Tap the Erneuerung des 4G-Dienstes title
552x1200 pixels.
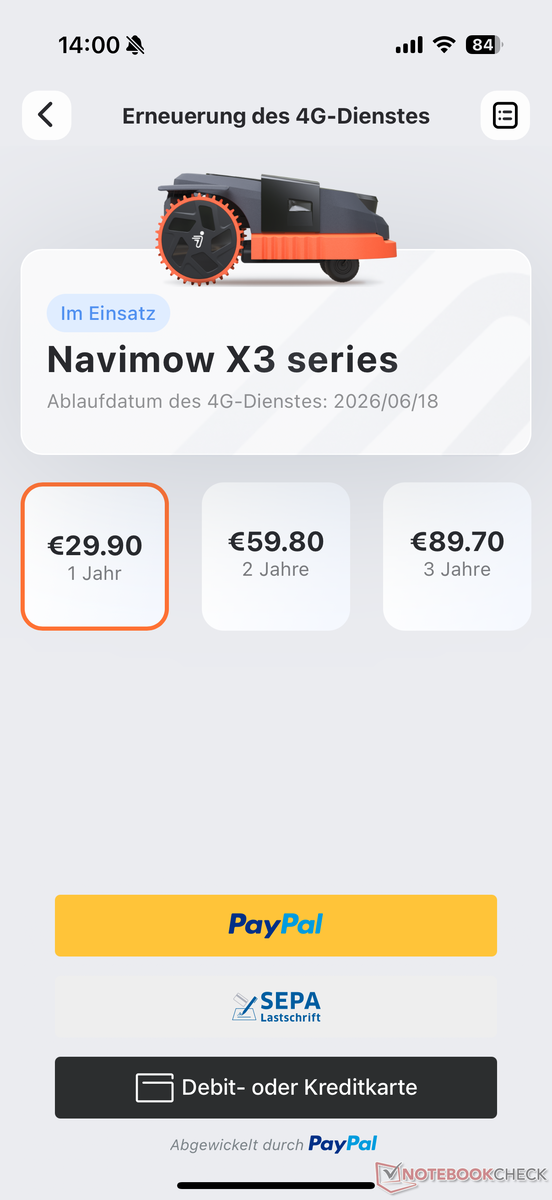[276, 116]
